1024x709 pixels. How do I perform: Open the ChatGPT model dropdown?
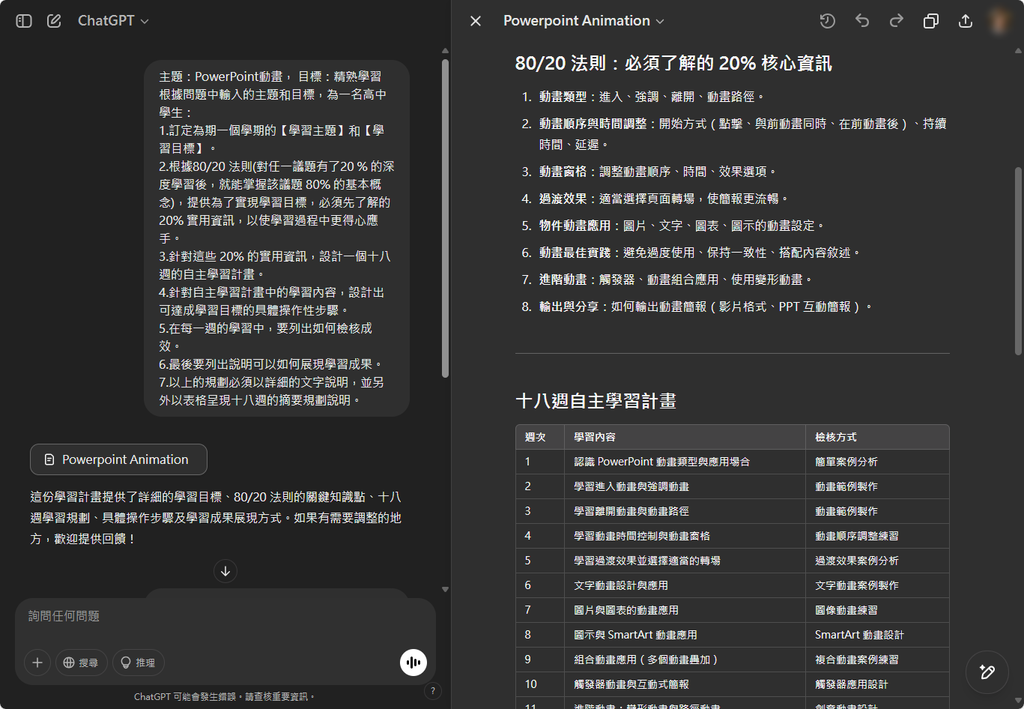pos(113,21)
